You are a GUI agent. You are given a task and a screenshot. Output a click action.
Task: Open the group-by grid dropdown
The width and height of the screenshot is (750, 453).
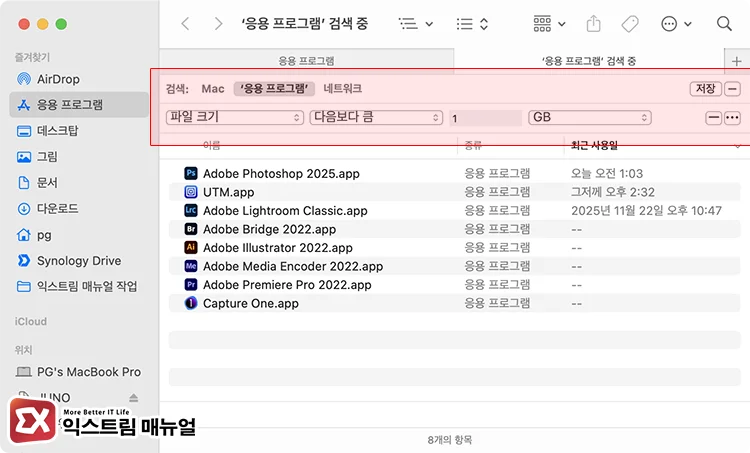pos(549,23)
